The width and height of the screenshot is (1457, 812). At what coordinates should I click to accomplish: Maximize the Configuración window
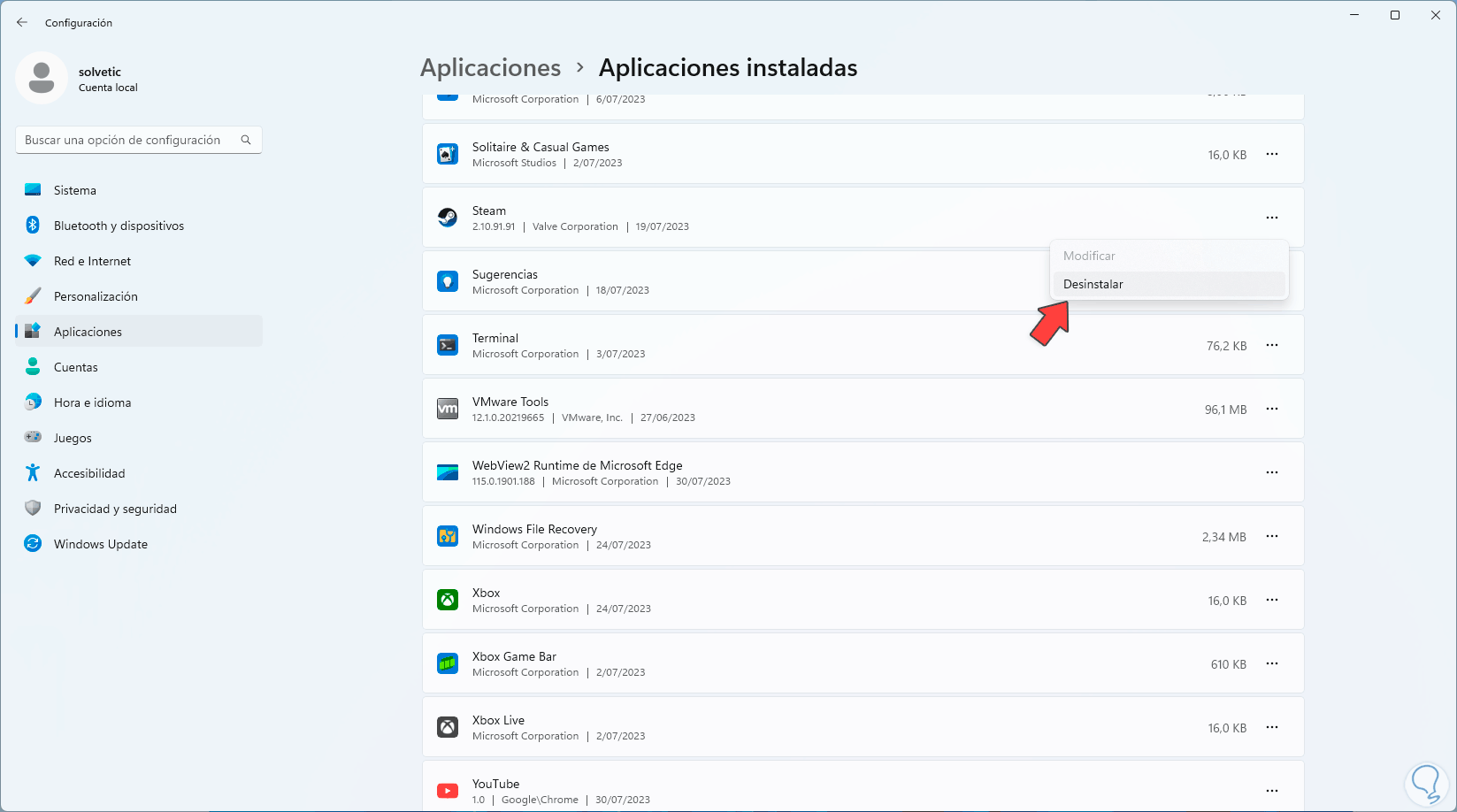[1395, 15]
